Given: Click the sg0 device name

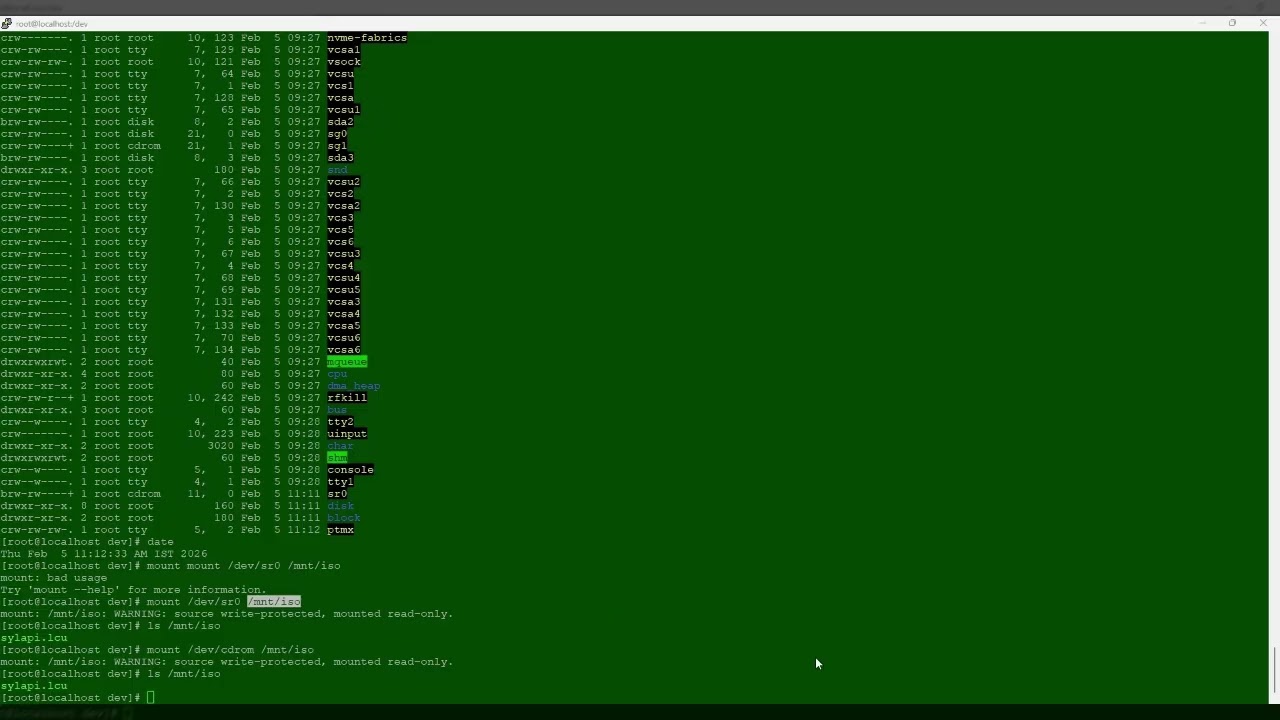Looking at the screenshot, I should pyautogui.click(x=337, y=134).
